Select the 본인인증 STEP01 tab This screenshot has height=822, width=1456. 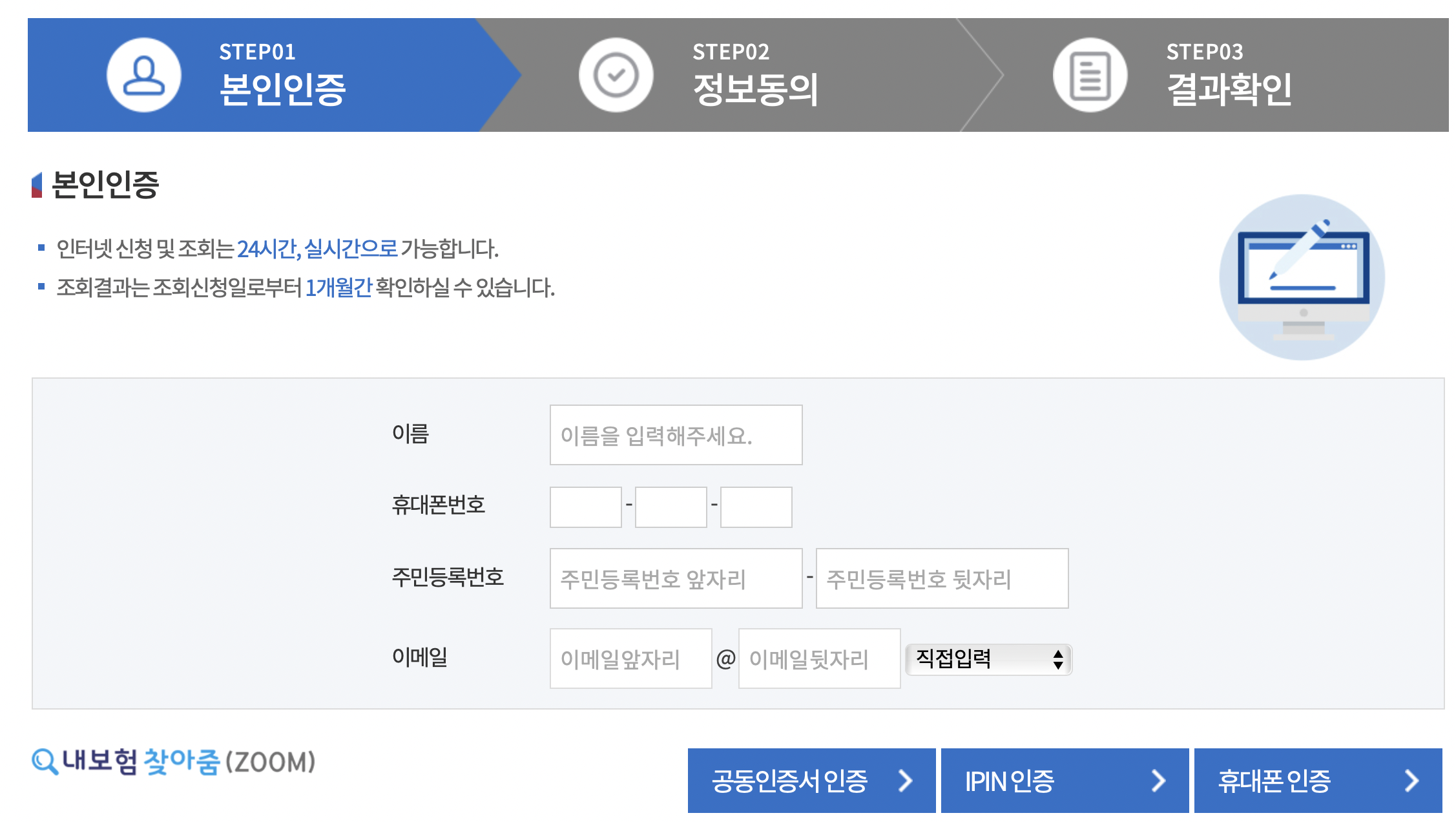[x=282, y=89]
